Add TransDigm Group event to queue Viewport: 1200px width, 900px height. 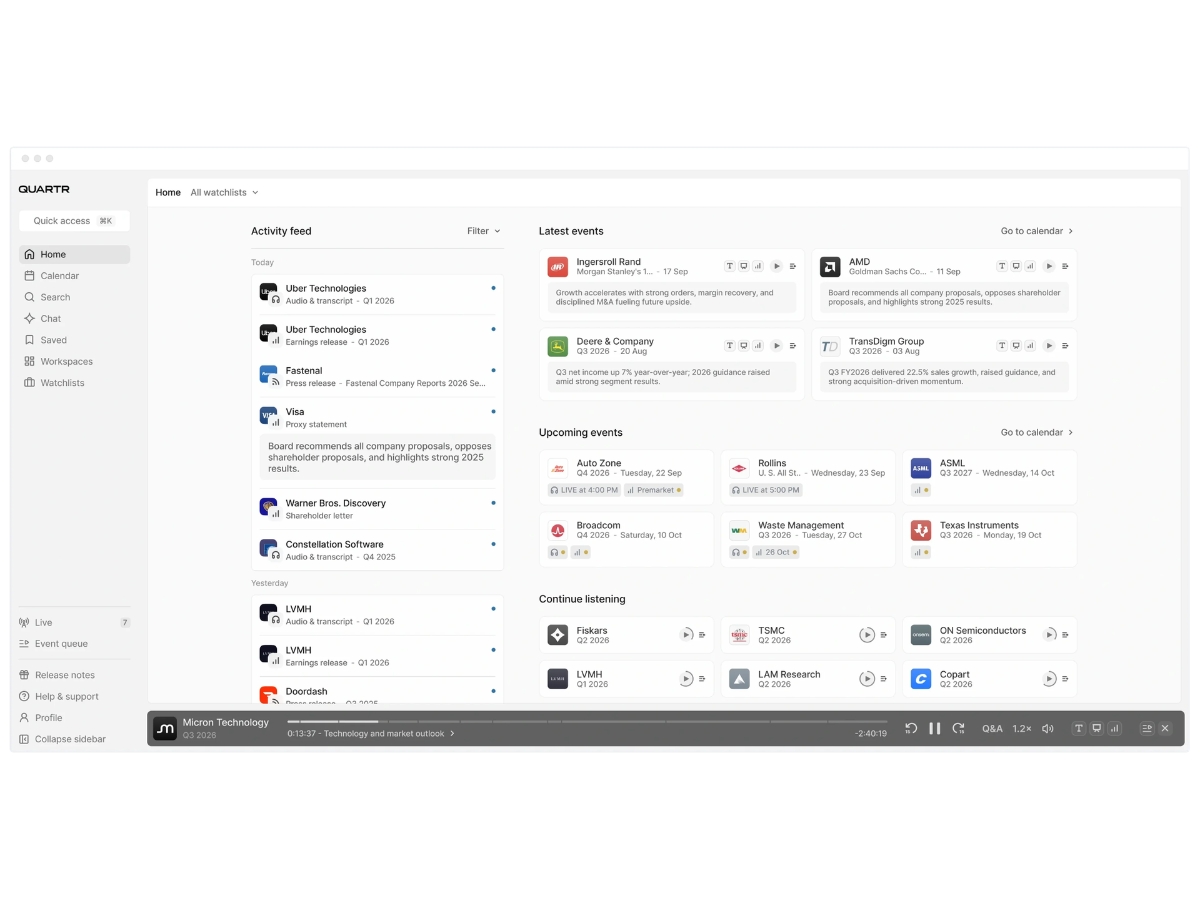click(x=1065, y=345)
